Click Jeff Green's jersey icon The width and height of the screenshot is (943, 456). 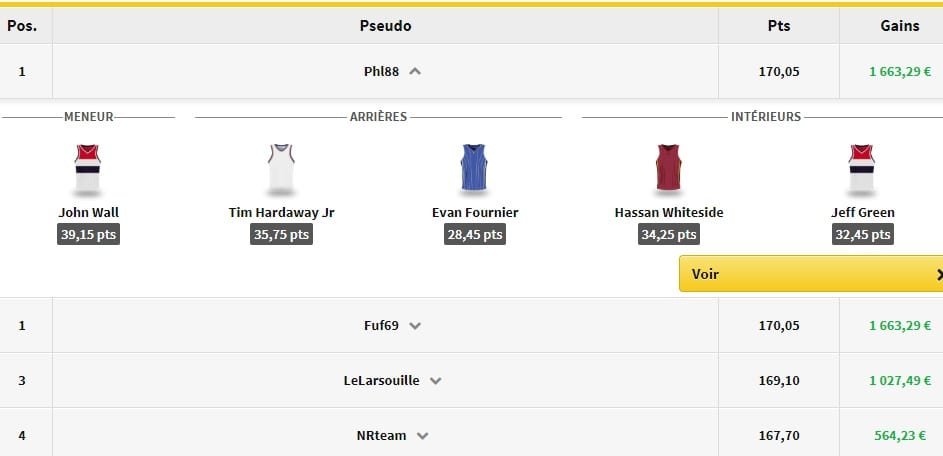coord(862,170)
